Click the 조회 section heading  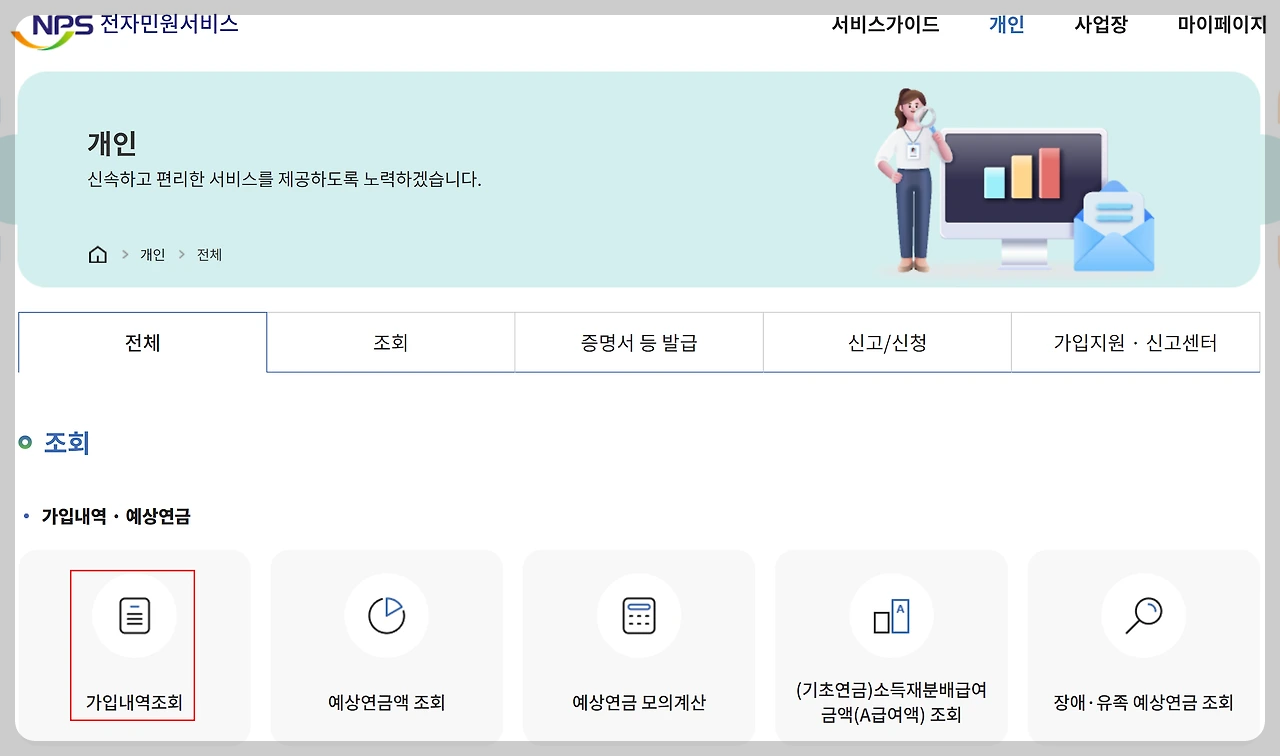coord(66,441)
